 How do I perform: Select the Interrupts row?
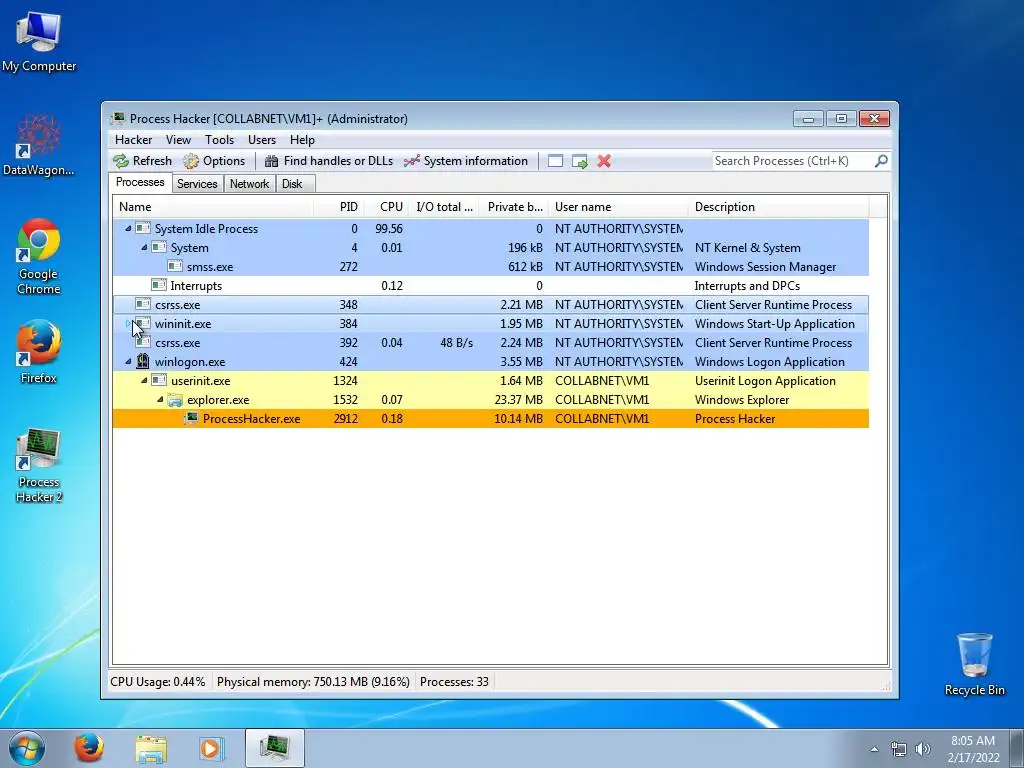coord(490,285)
